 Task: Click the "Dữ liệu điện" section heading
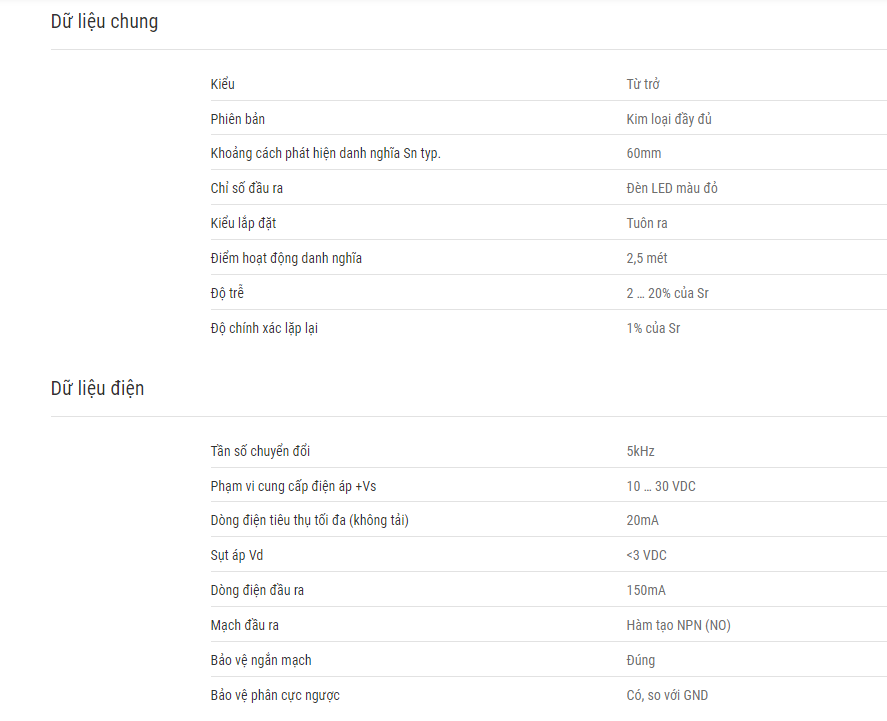point(97,389)
